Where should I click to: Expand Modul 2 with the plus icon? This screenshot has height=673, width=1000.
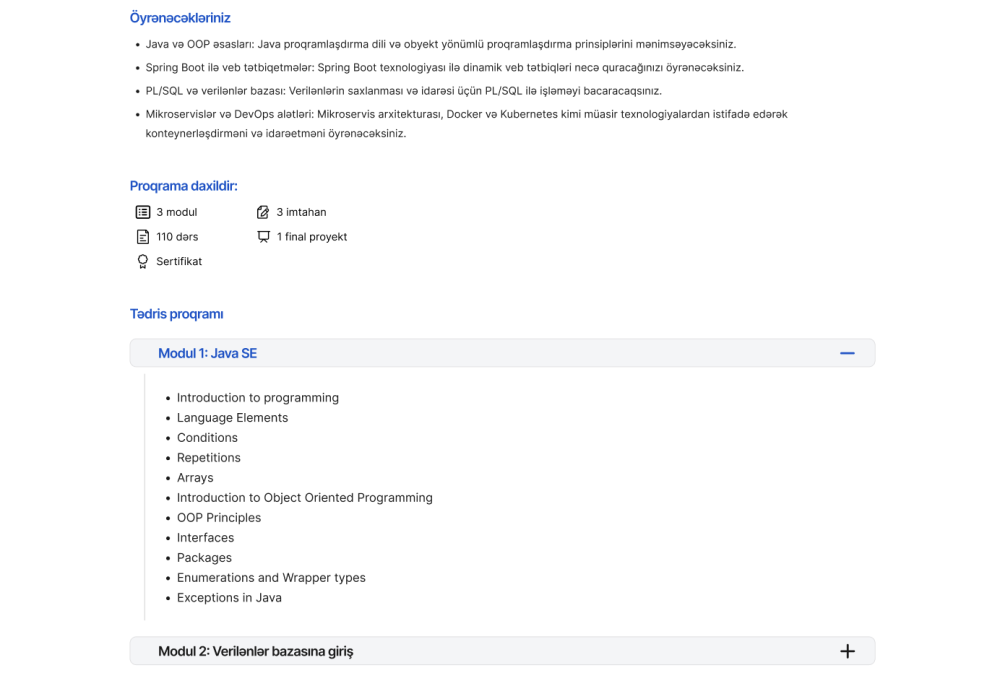tap(847, 651)
